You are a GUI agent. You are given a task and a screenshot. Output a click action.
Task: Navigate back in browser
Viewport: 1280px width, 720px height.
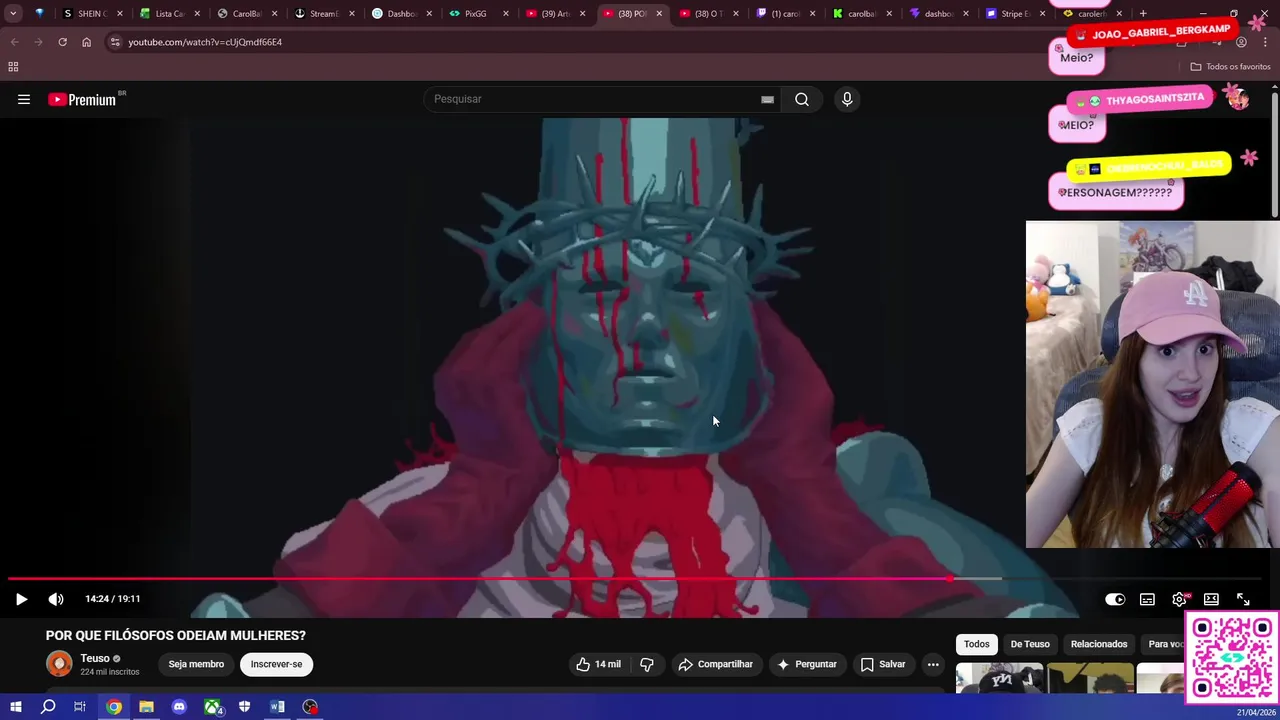click(x=14, y=42)
